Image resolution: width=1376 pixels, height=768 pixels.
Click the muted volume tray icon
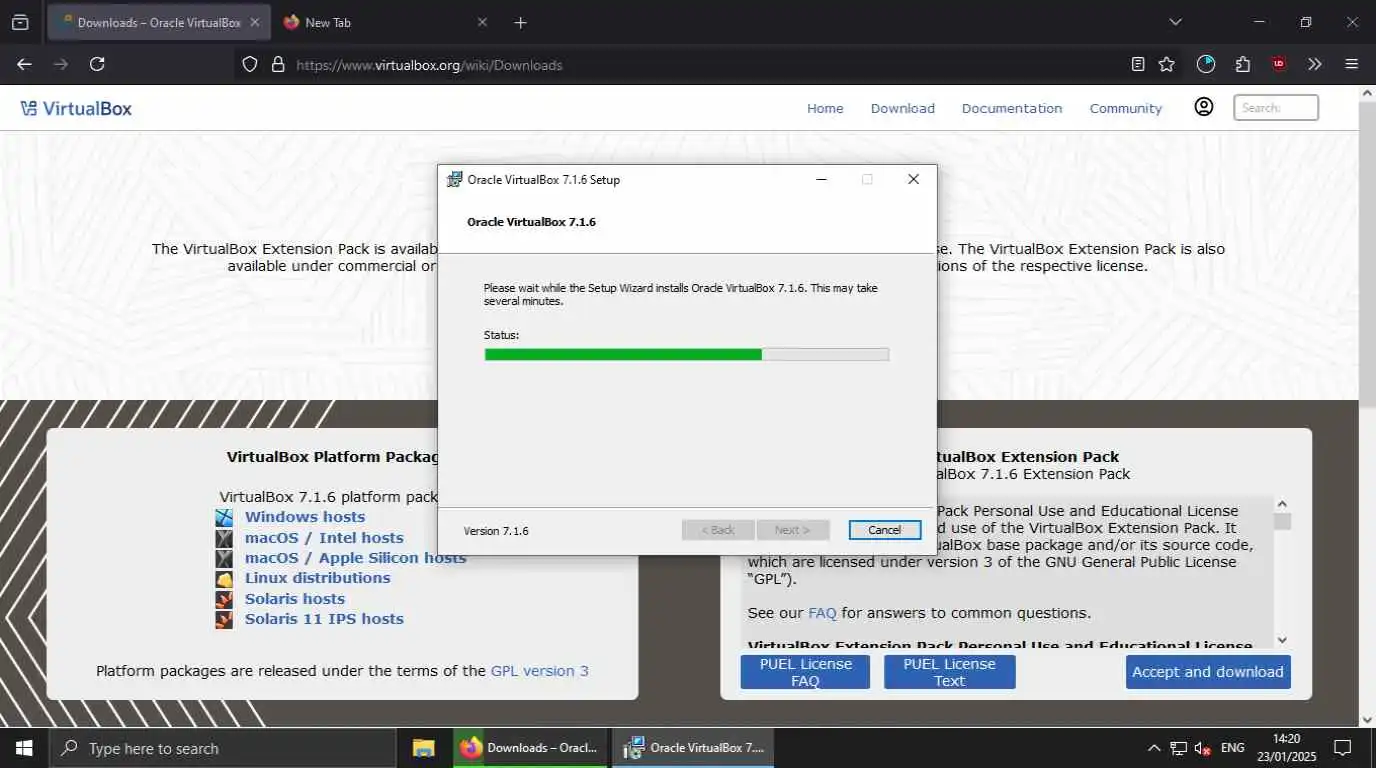click(x=1203, y=748)
